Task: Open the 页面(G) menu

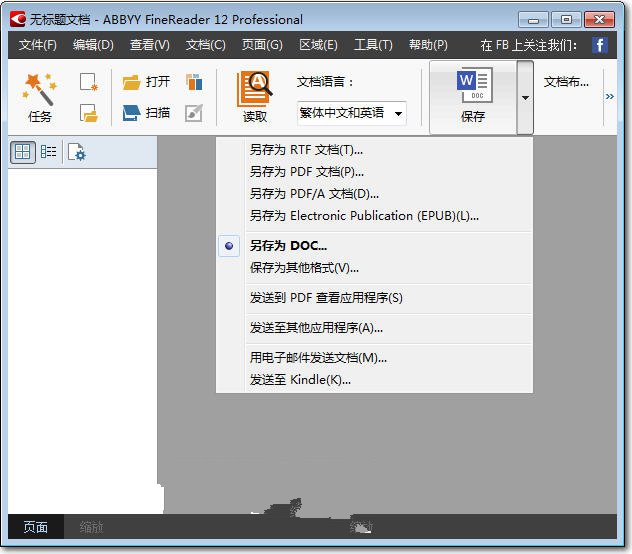Action: coord(262,45)
